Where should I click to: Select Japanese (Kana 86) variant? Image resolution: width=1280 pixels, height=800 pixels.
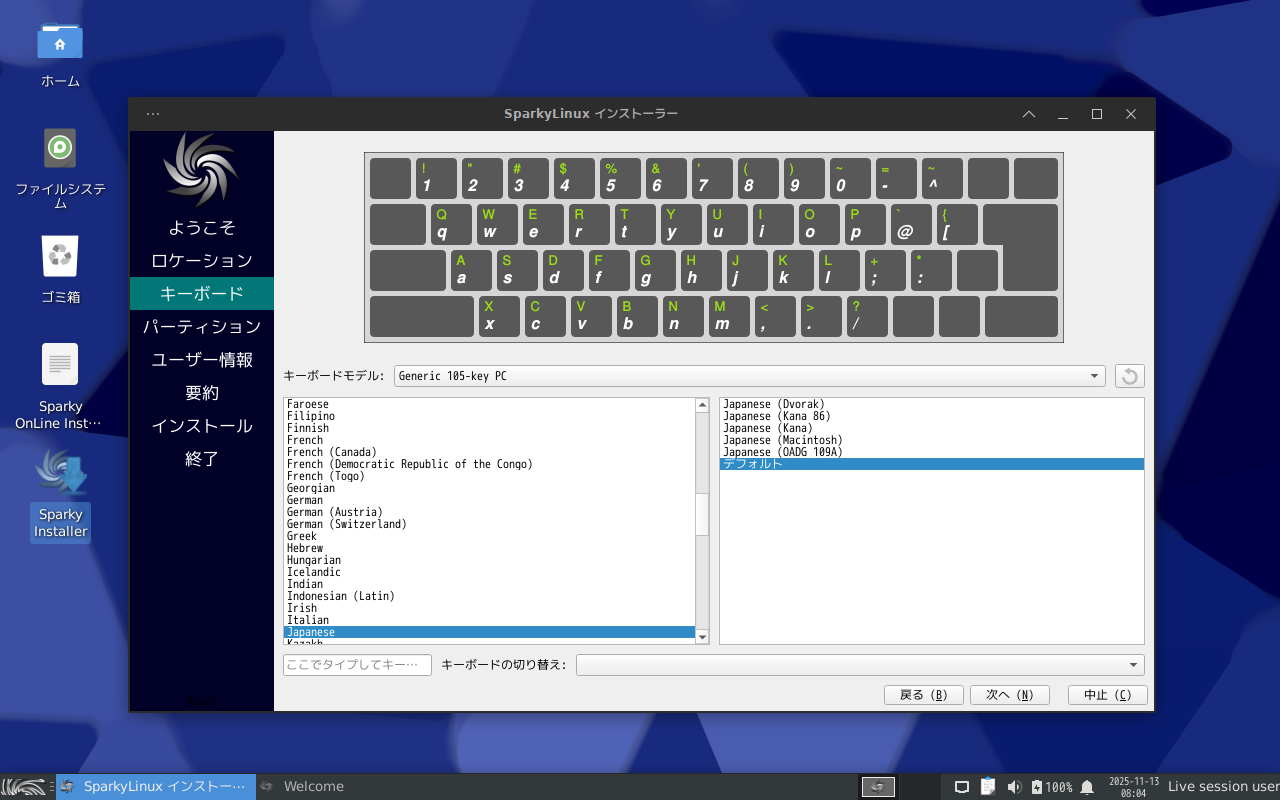click(x=777, y=416)
